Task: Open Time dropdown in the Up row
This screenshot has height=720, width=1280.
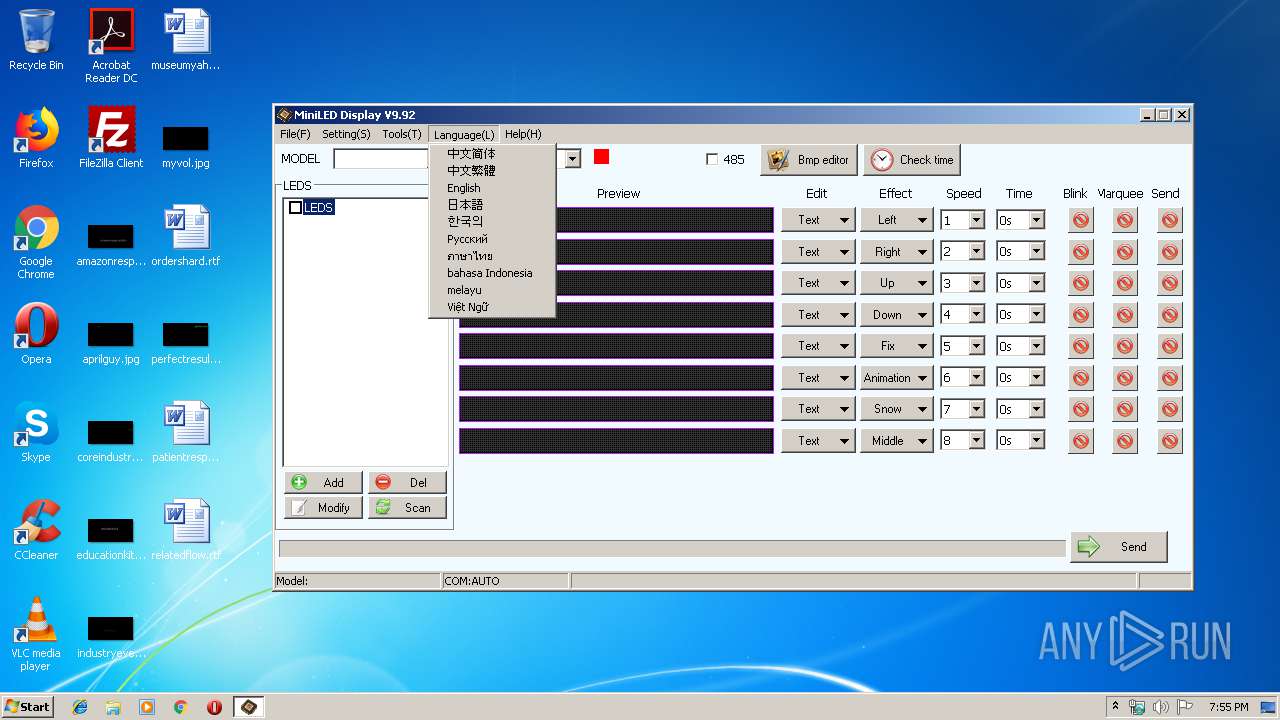Action: pos(1036,283)
